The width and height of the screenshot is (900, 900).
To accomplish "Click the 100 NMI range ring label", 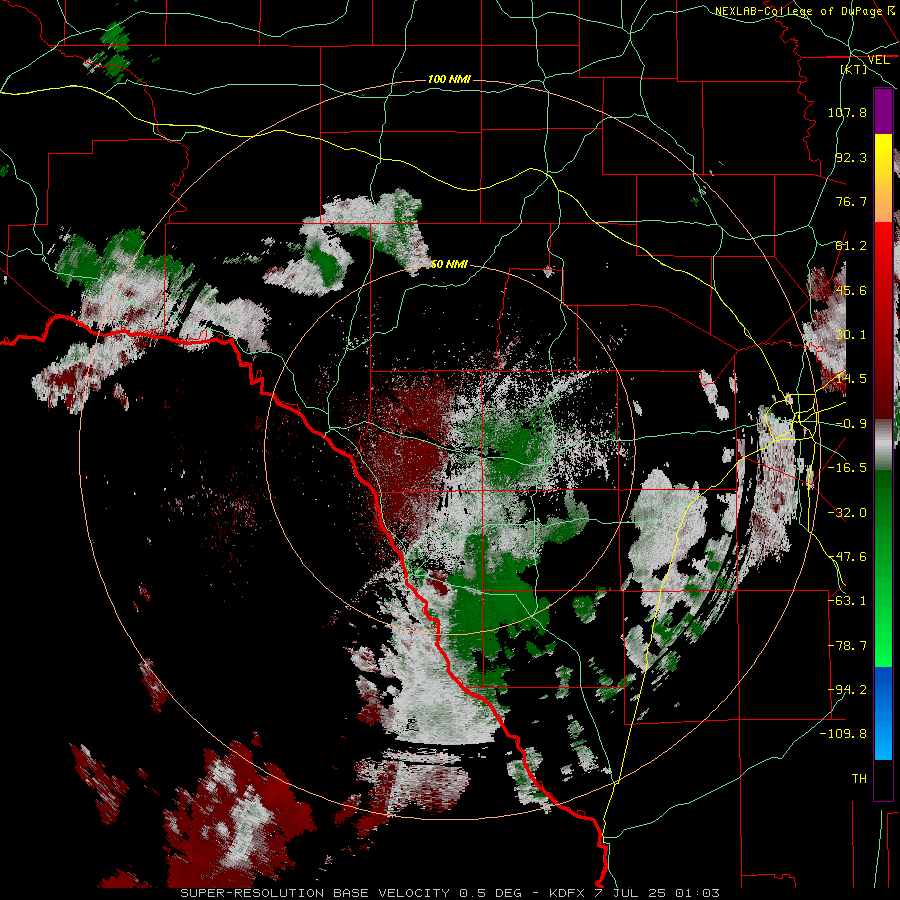I will 449,79.
